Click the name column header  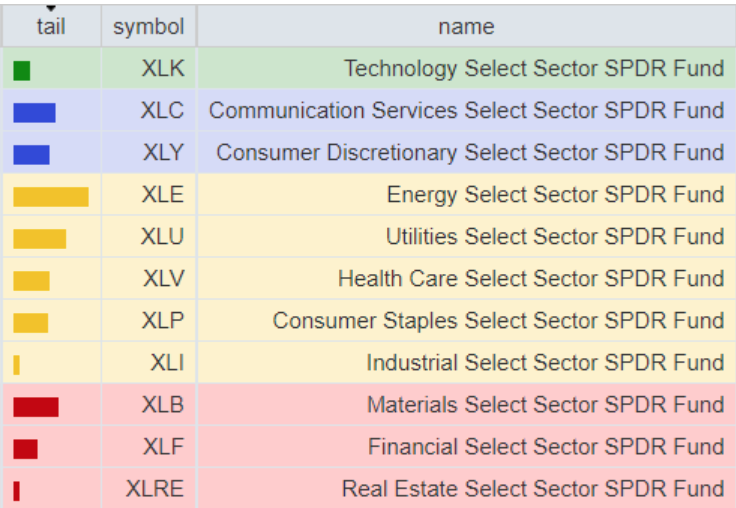466,26
